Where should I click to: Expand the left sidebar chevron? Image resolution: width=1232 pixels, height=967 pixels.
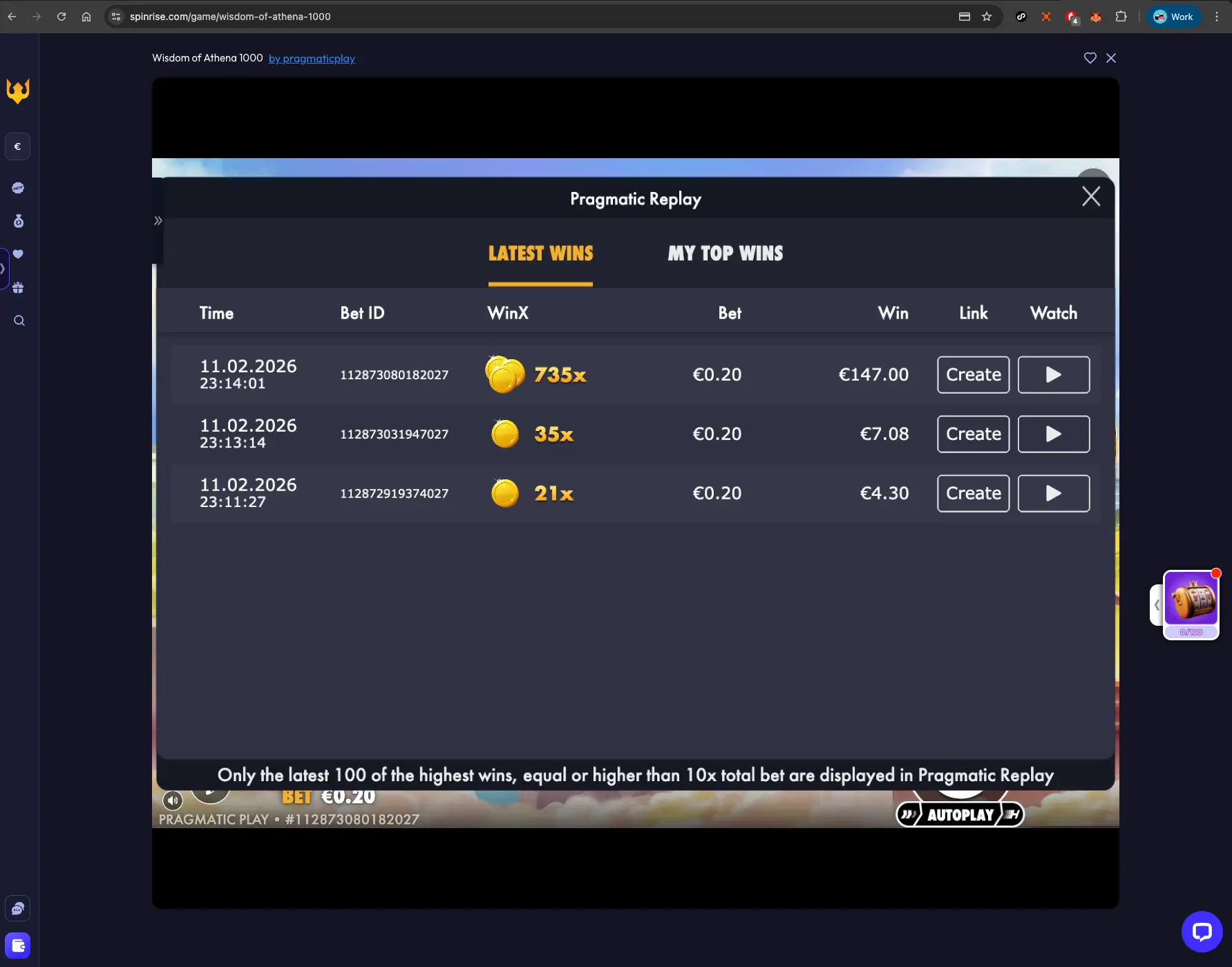click(3, 268)
